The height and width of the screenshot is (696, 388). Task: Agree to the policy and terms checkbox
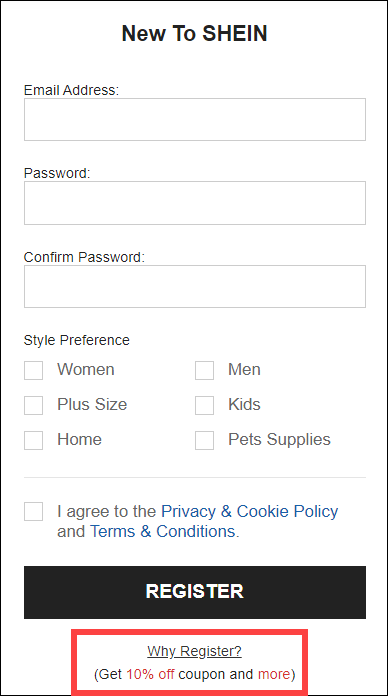(33, 511)
